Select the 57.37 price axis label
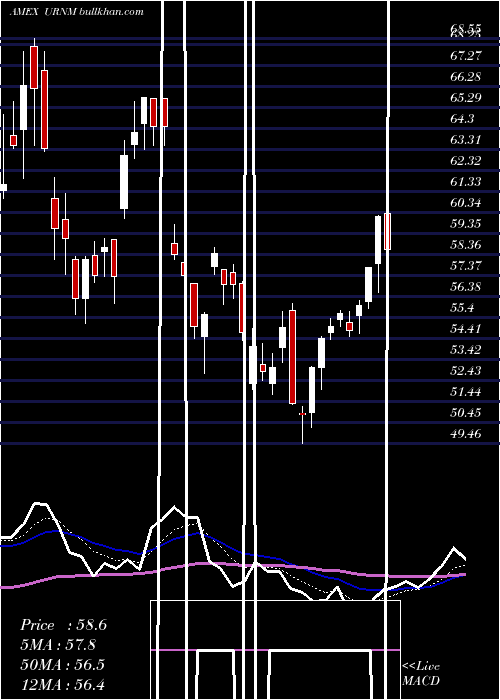500x700 pixels. pyautogui.click(x=466, y=265)
